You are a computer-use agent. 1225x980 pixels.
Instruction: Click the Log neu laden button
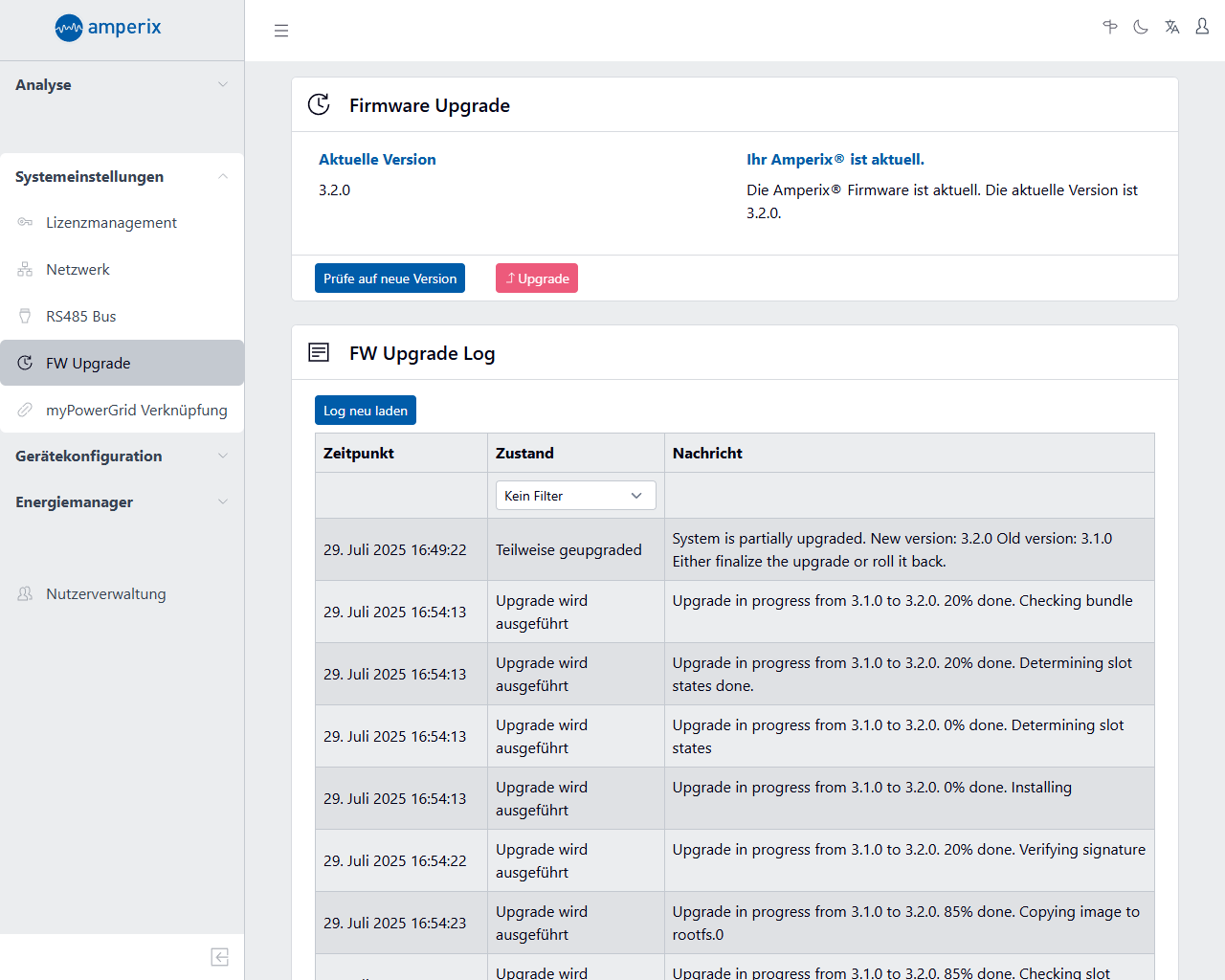point(366,411)
